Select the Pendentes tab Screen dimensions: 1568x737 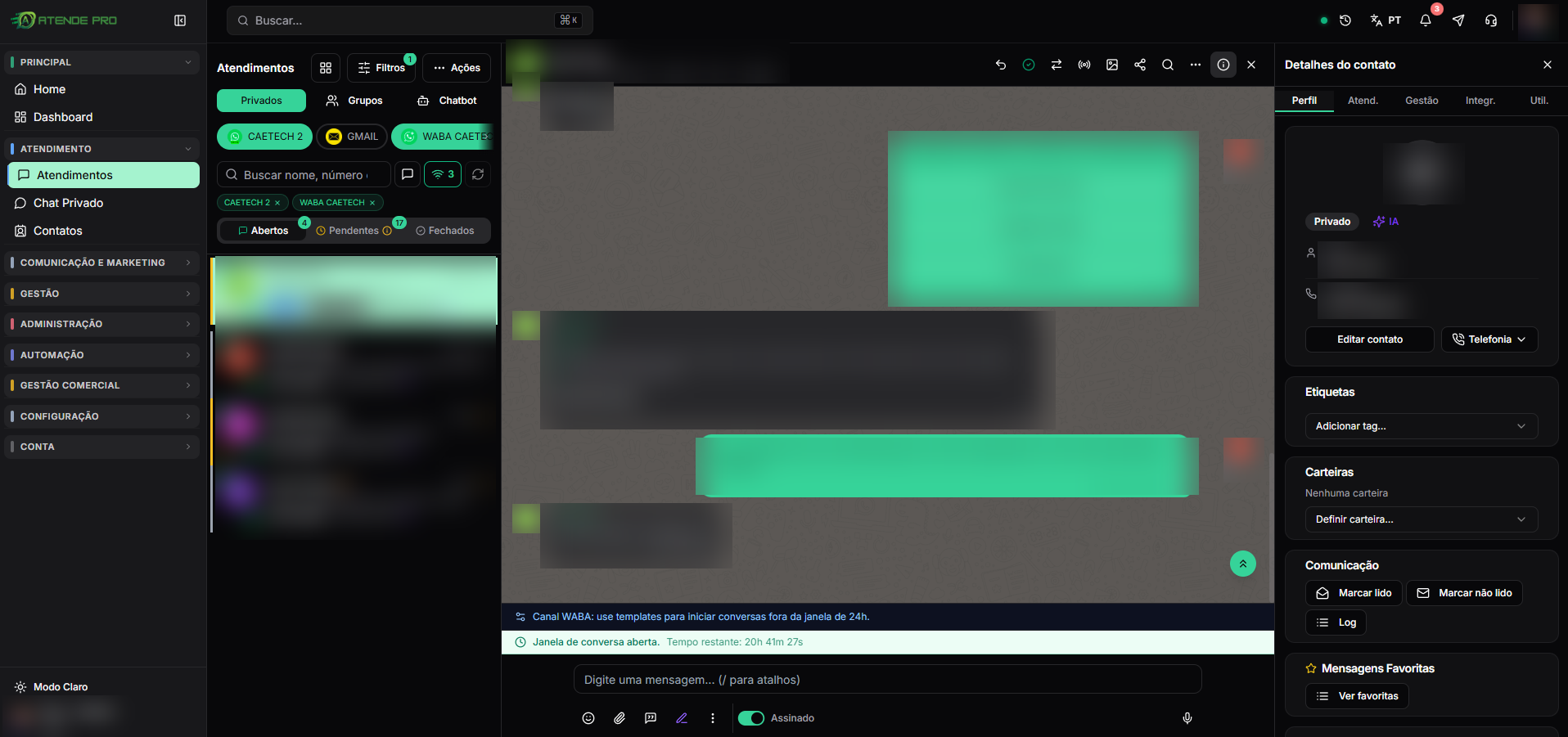(x=354, y=231)
